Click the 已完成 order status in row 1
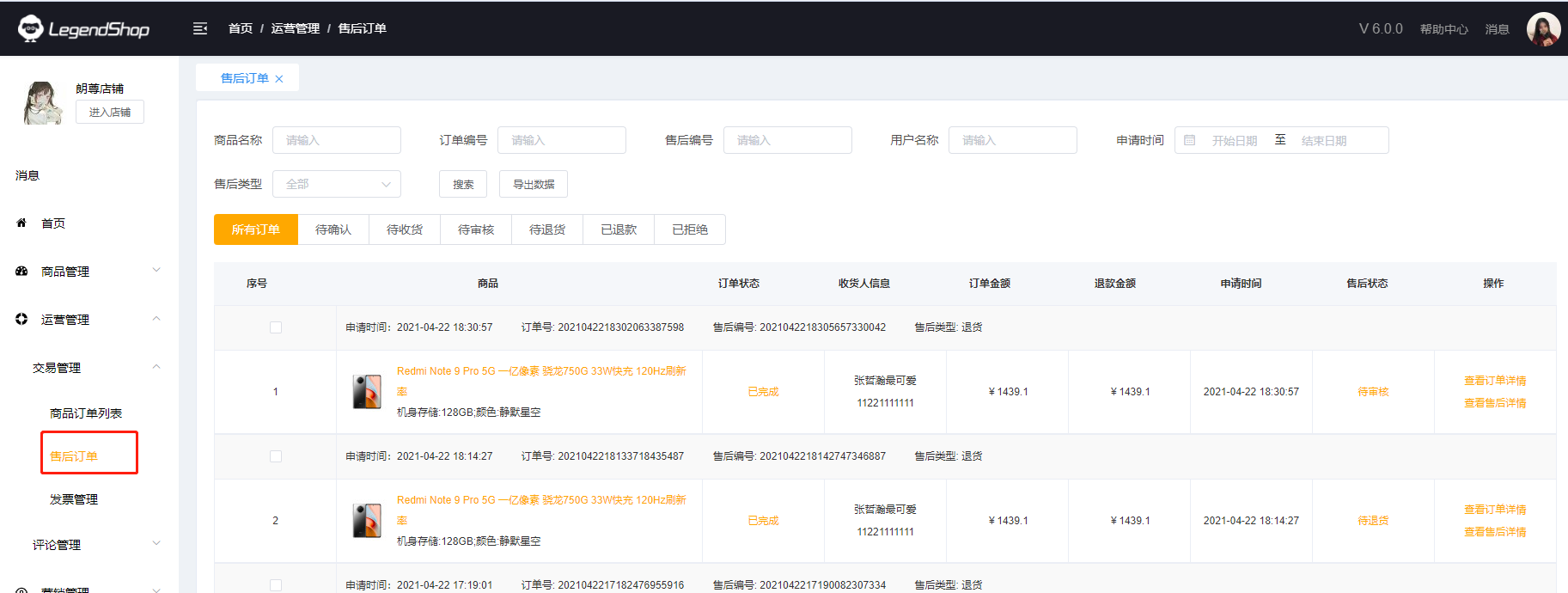The width and height of the screenshot is (1568, 593). [x=763, y=392]
